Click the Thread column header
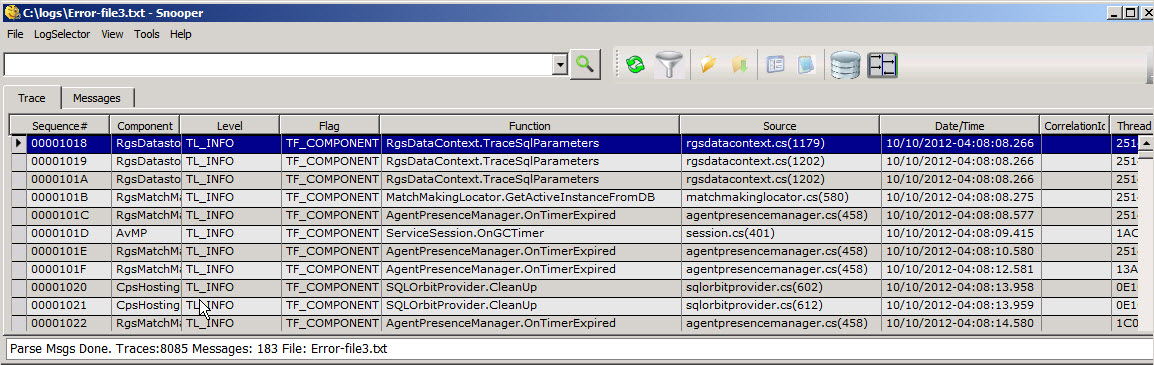 [x=1133, y=126]
